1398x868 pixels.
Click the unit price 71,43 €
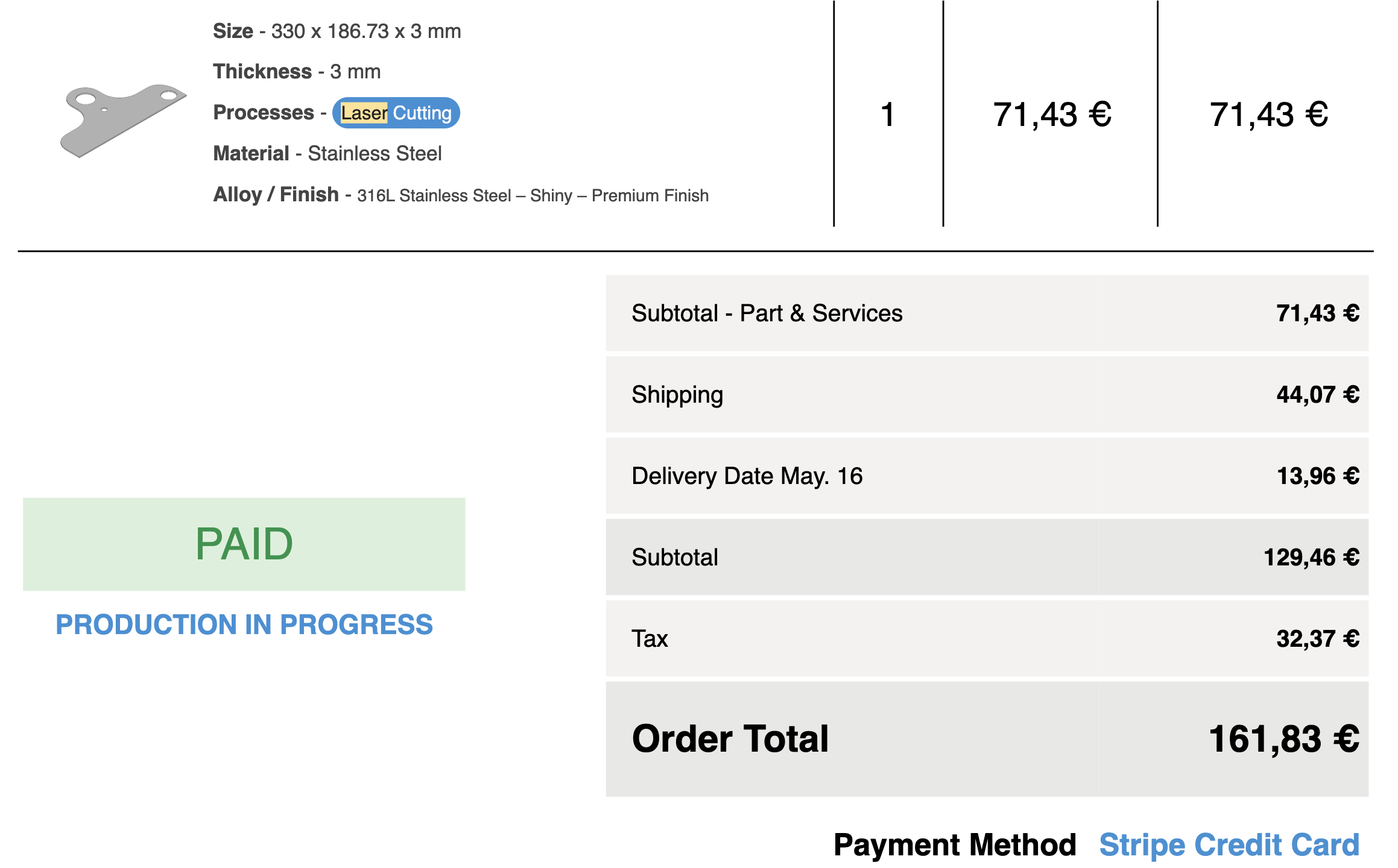(1052, 115)
